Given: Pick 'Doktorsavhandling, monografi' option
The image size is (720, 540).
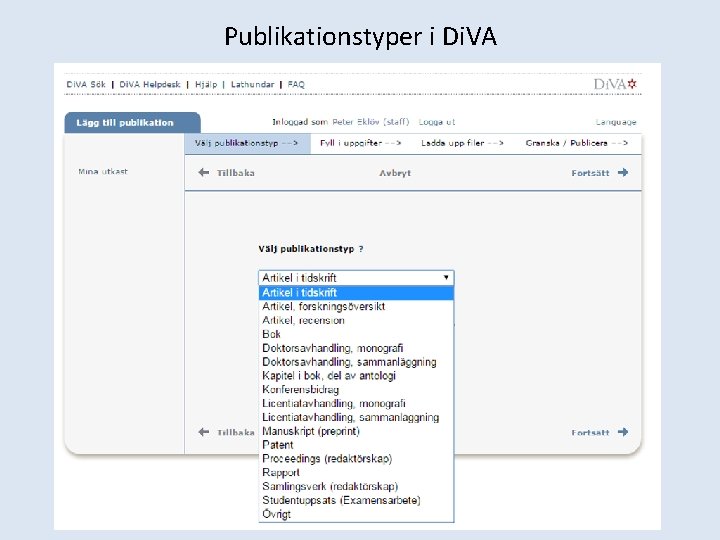Looking at the screenshot, I should pyautogui.click(x=356, y=348).
